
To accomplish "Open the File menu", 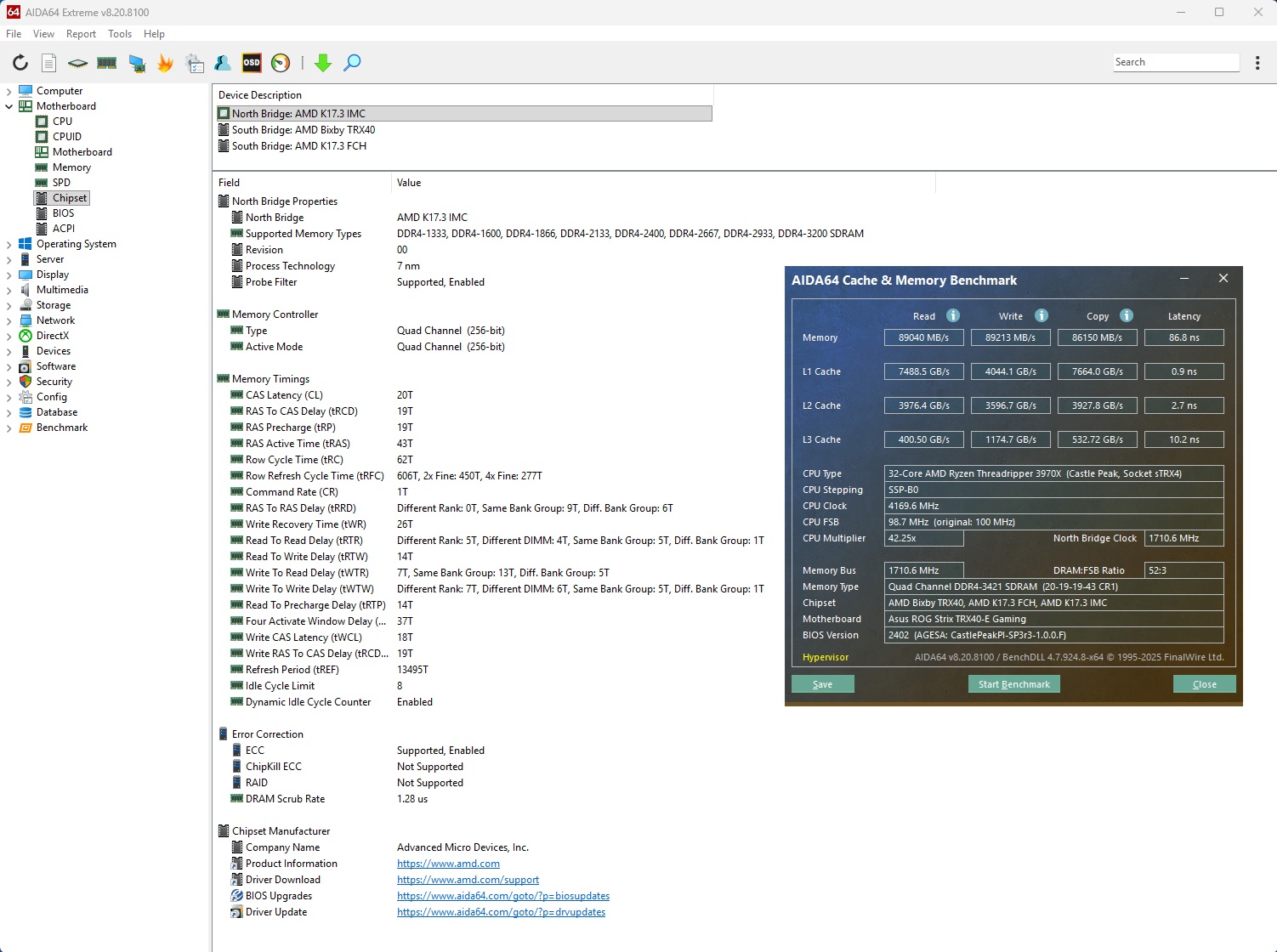I will pos(14,34).
